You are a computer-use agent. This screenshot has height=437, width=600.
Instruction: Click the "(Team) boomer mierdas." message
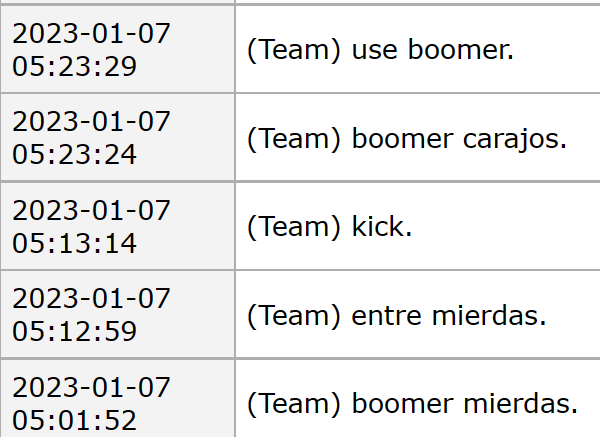[413, 404]
